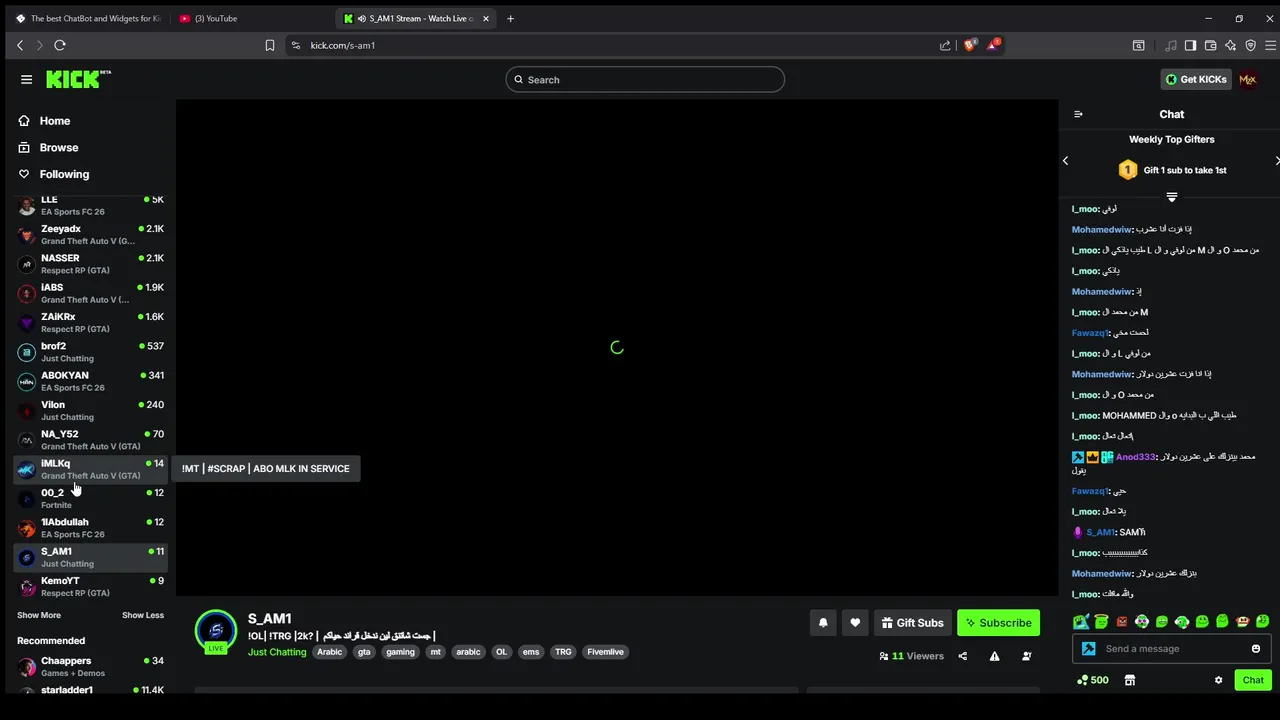Expand following list with Show More
Image resolution: width=1280 pixels, height=720 pixels.
coord(39,615)
